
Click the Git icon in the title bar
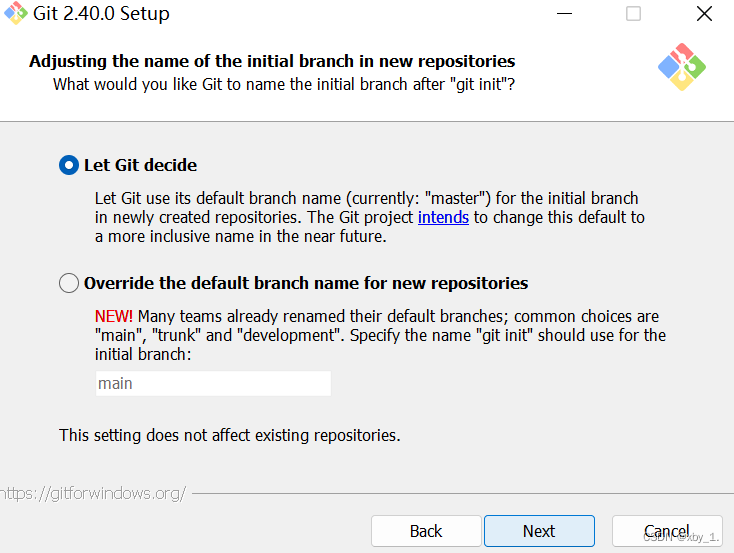click(x=16, y=13)
